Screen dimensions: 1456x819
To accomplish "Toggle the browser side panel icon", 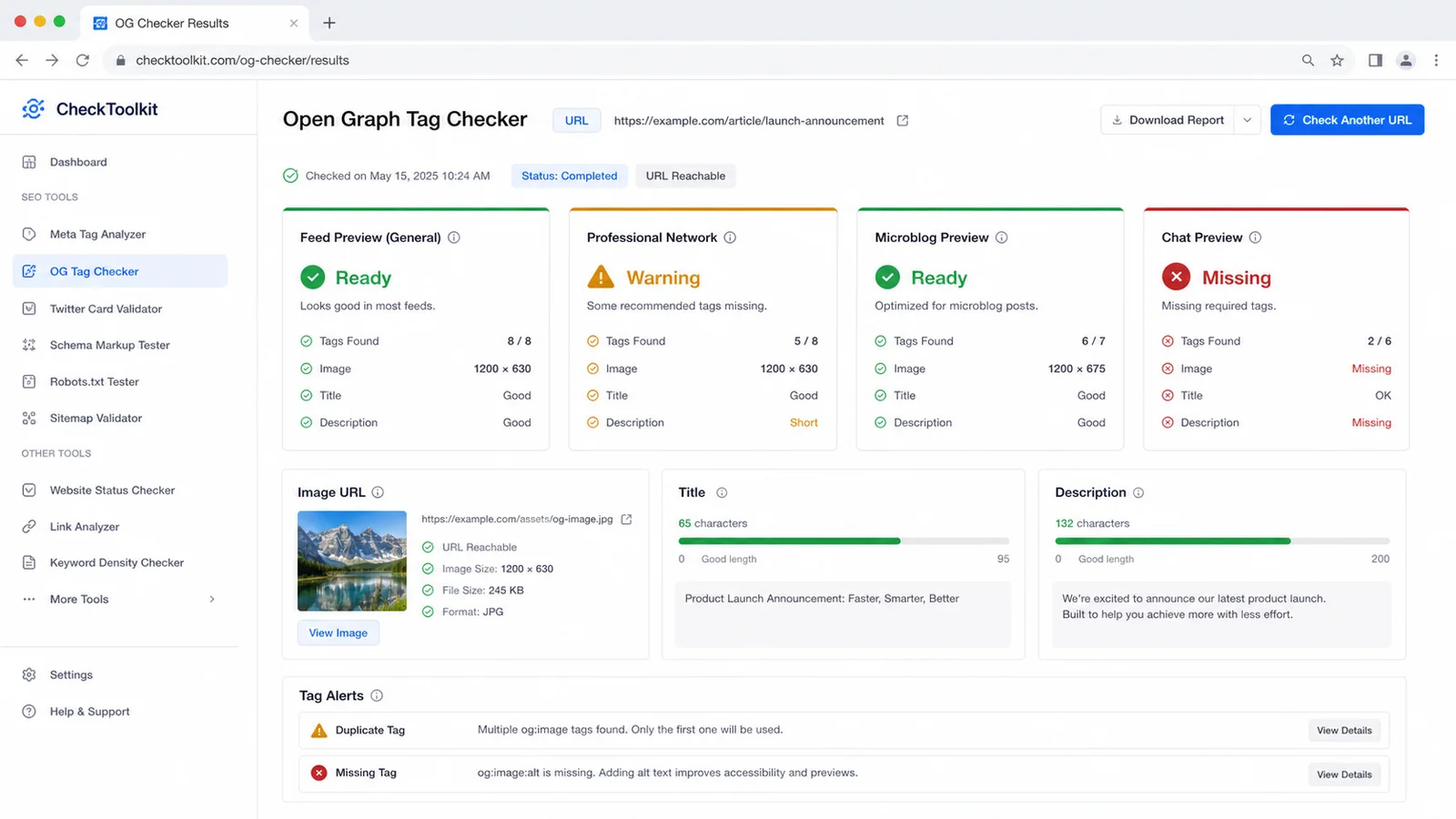I will click(1375, 60).
